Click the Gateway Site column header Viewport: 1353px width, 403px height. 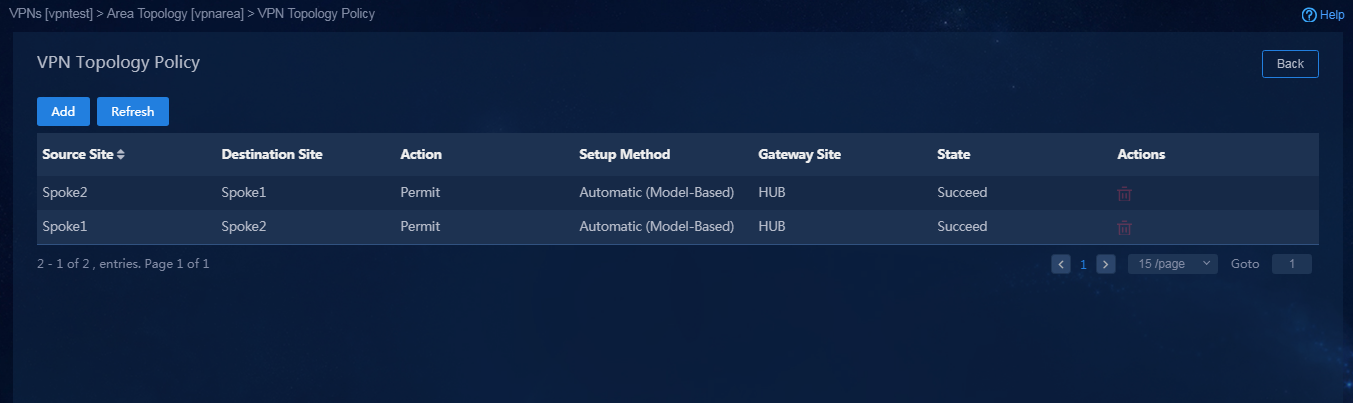[800, 155]
